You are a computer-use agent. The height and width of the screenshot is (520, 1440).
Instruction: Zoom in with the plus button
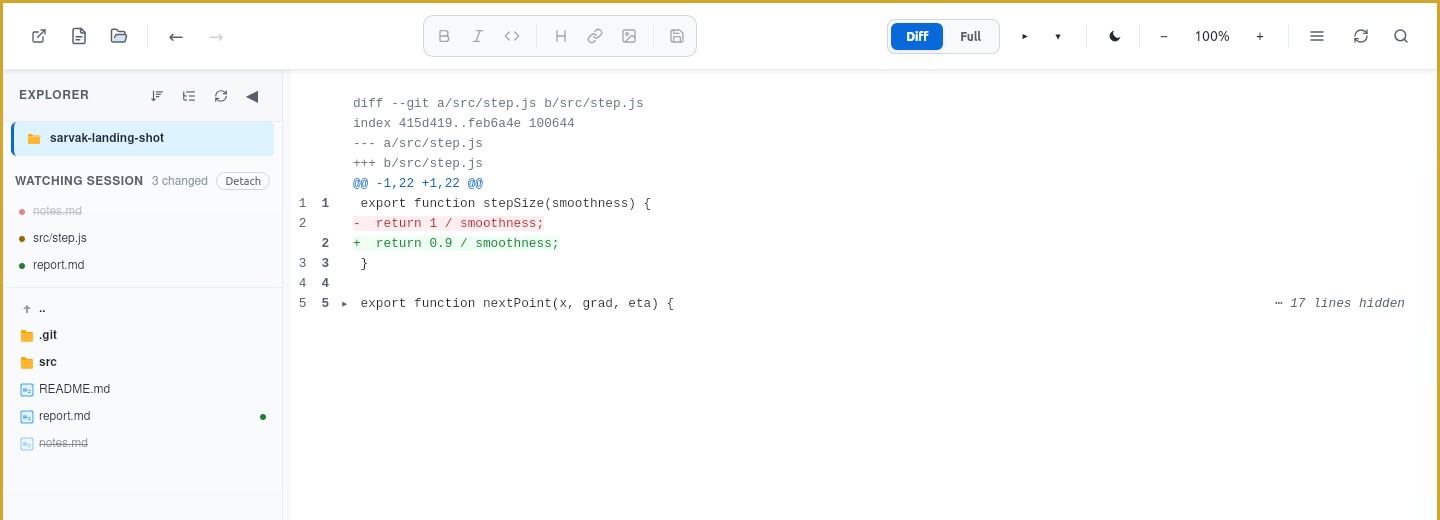(1260, 36)
